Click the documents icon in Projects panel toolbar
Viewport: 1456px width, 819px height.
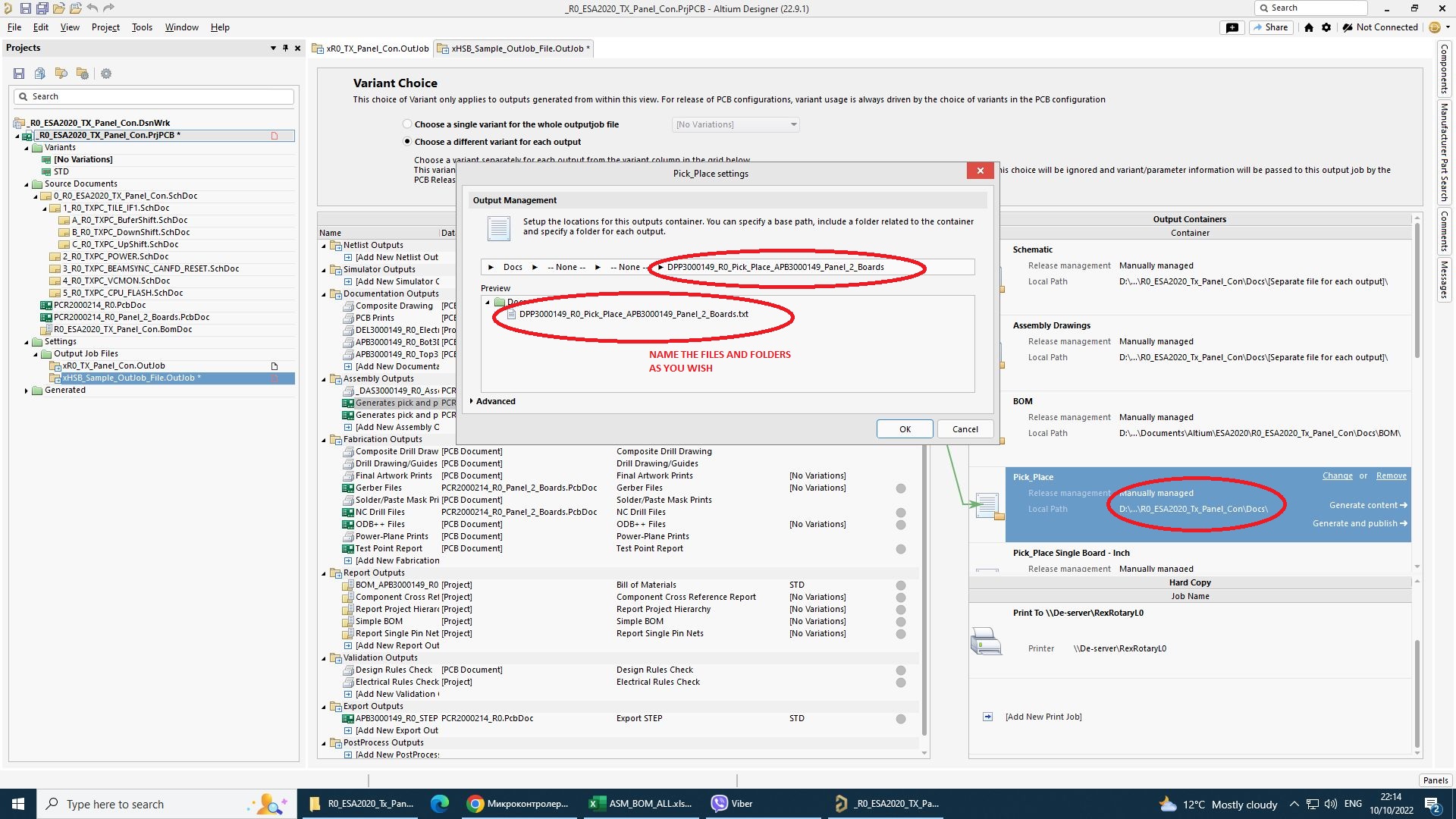(x=40, y=74)
